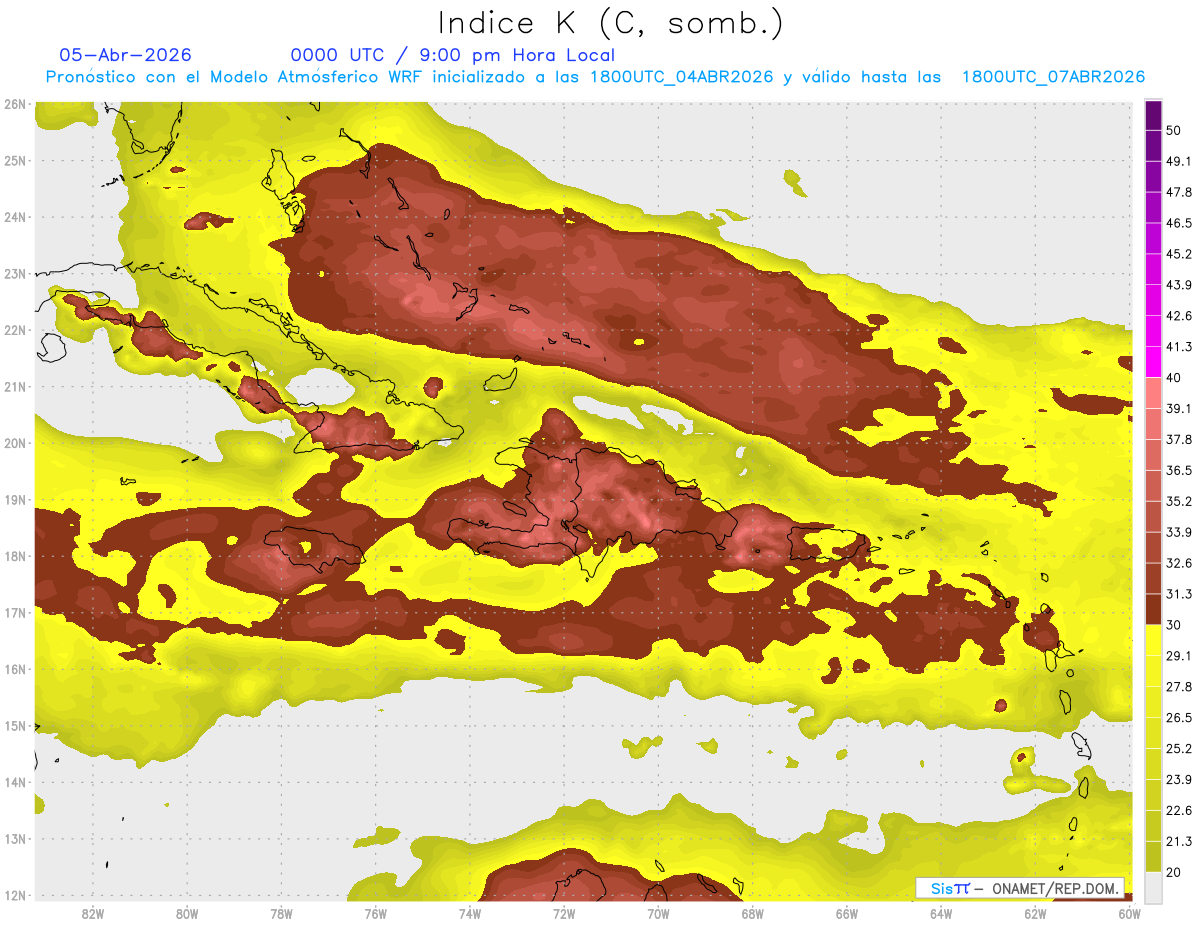Select the 76W longitude tick label
1200x927 pixels.
tap(375, 912)
